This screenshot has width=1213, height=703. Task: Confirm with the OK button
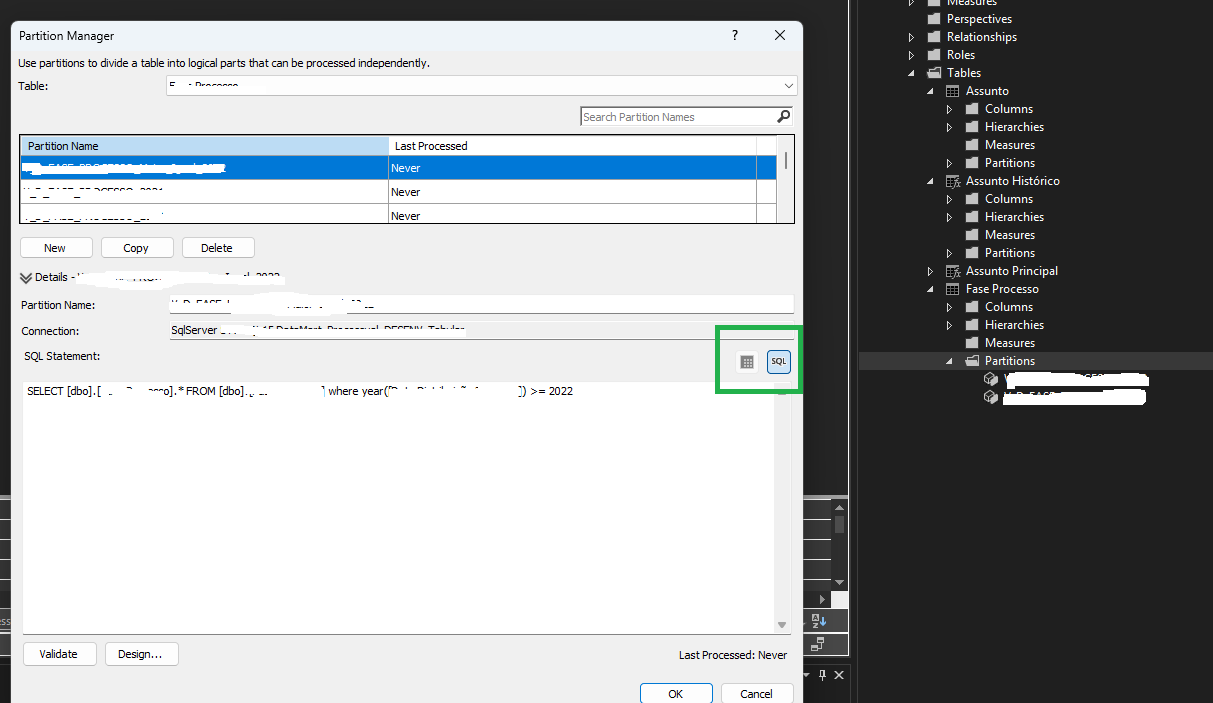point(676,693)
